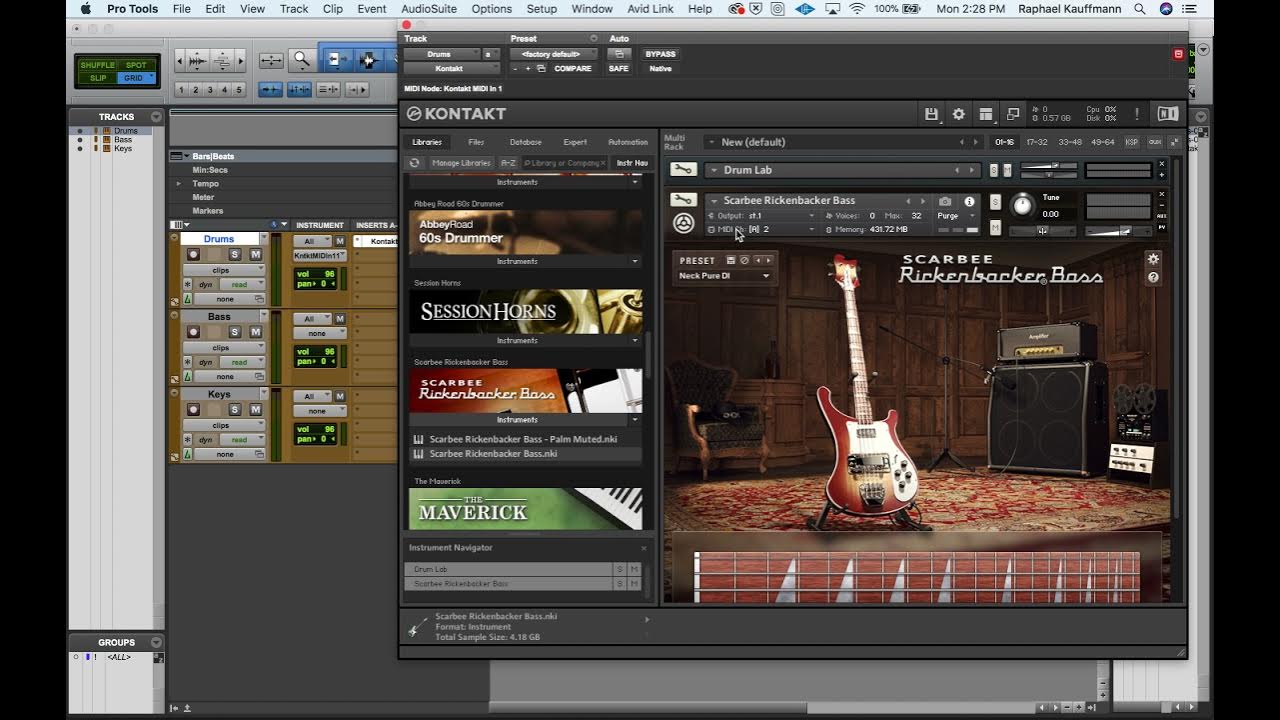Click the SAFE button
The width and height of the screenshot is (1280, 720).
point(619,69)
